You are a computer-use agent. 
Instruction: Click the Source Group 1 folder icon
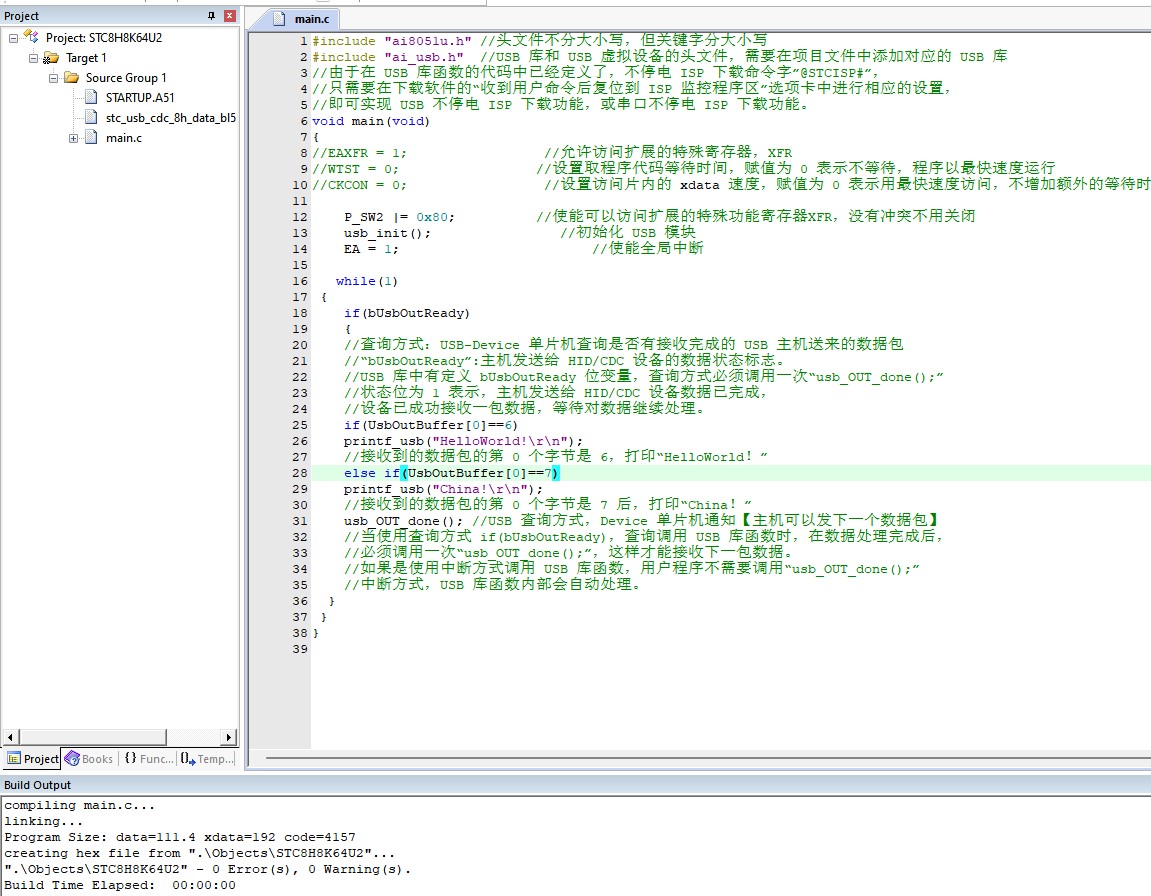click(x=71, y=77)
